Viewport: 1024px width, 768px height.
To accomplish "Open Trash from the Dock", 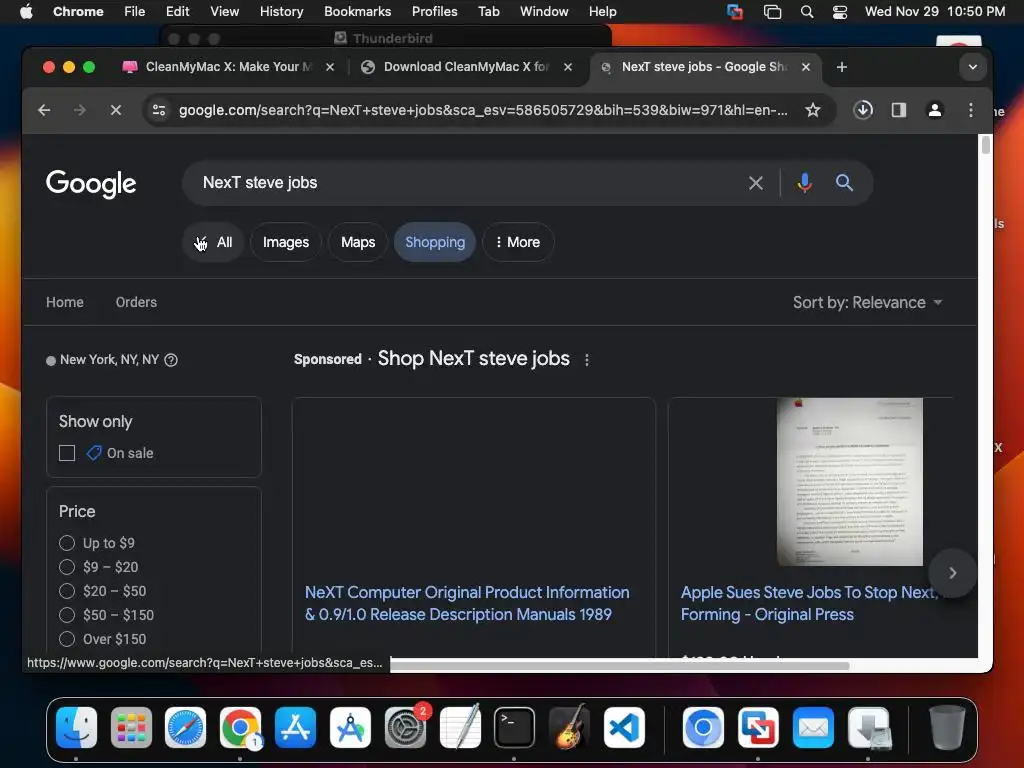I will [x=947, y=727].
